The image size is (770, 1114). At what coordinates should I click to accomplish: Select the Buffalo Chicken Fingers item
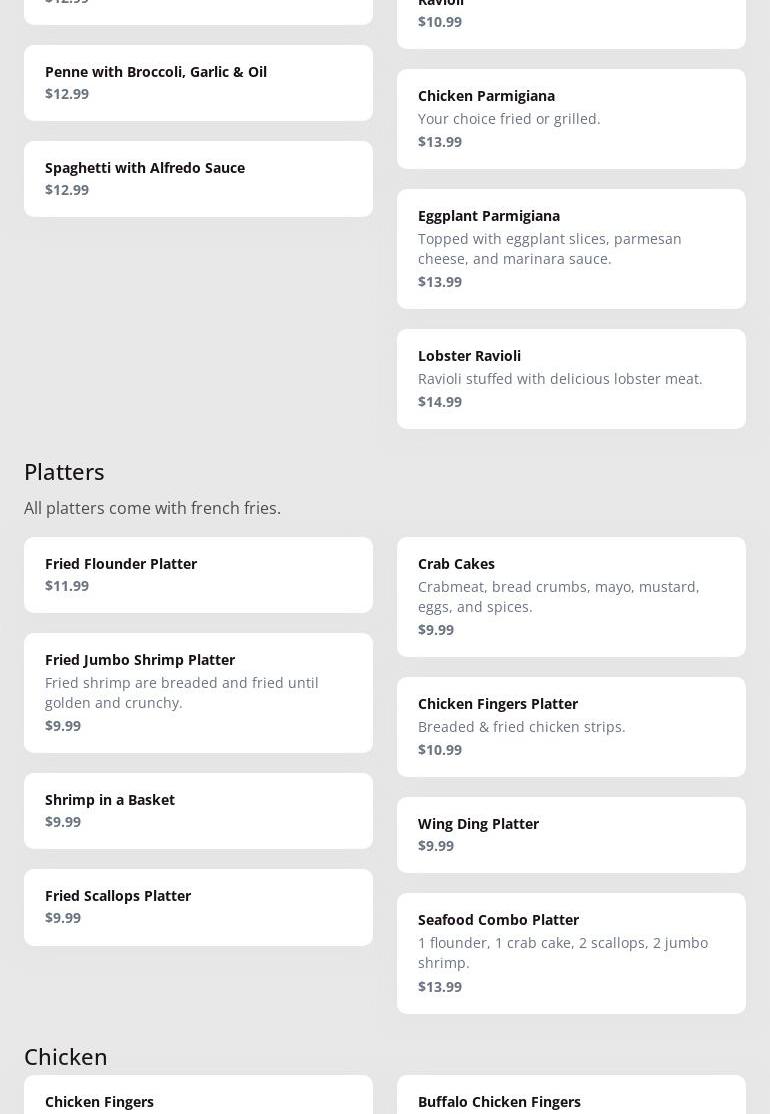coord(571,1096)
